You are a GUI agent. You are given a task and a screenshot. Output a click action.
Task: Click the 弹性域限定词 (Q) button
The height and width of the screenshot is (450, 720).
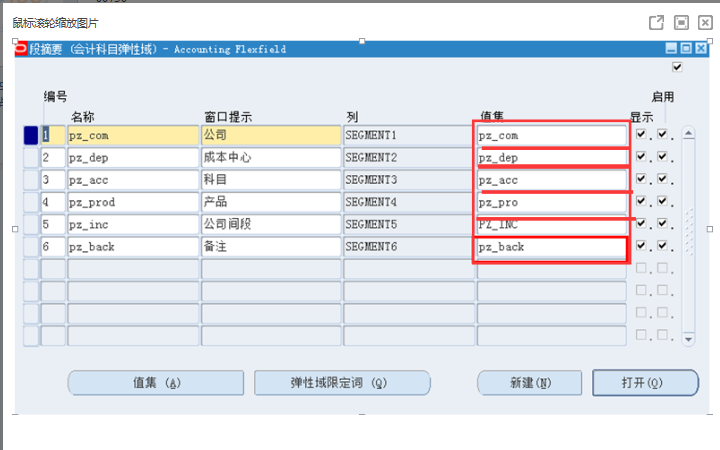point(342,382)
